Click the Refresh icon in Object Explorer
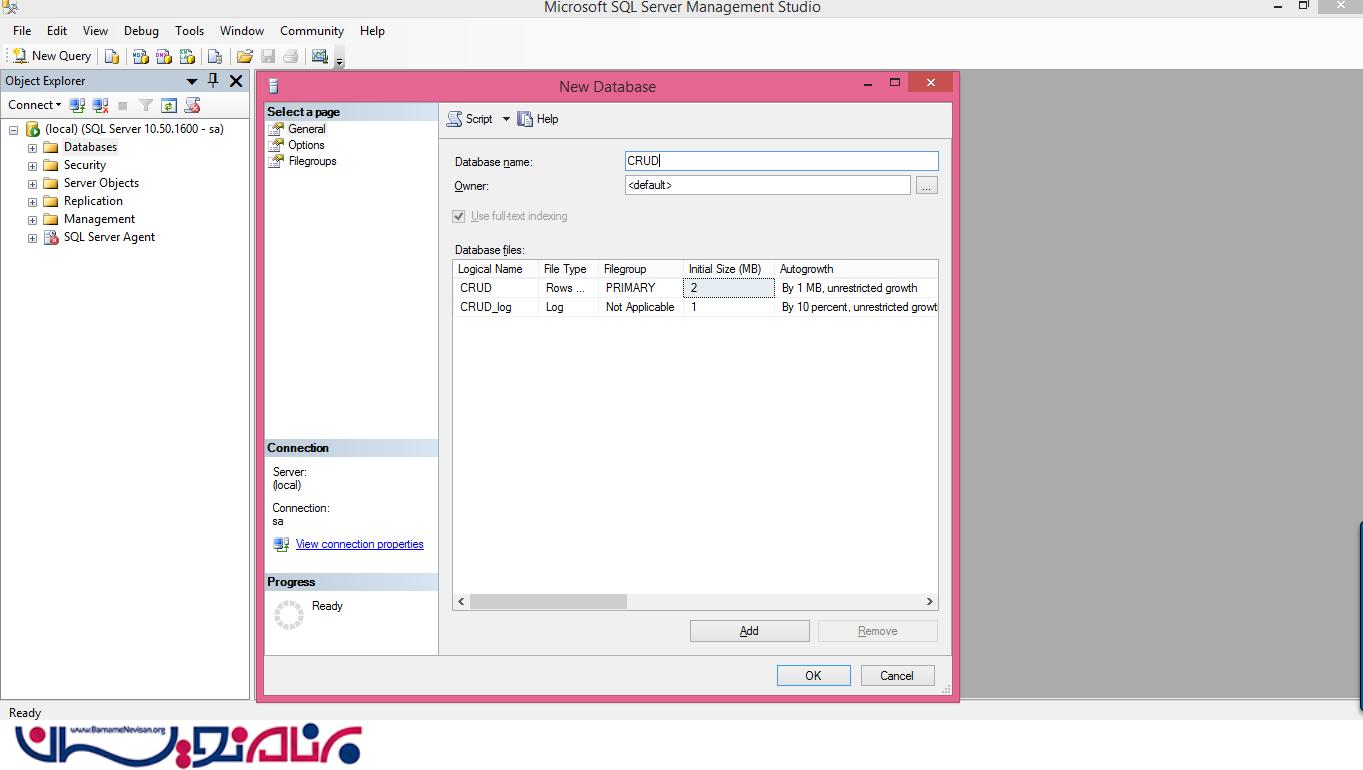 (x=169, y=105)
